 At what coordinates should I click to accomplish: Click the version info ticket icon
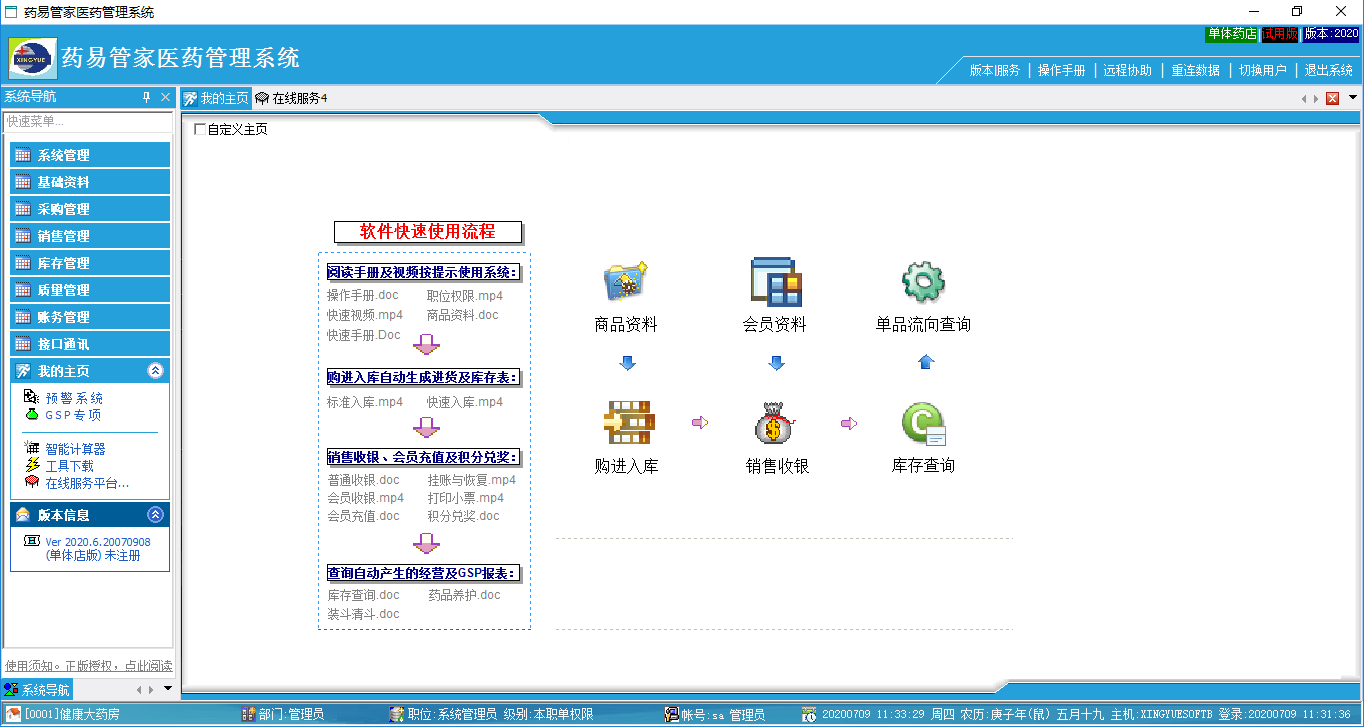[x=32, y=541]
